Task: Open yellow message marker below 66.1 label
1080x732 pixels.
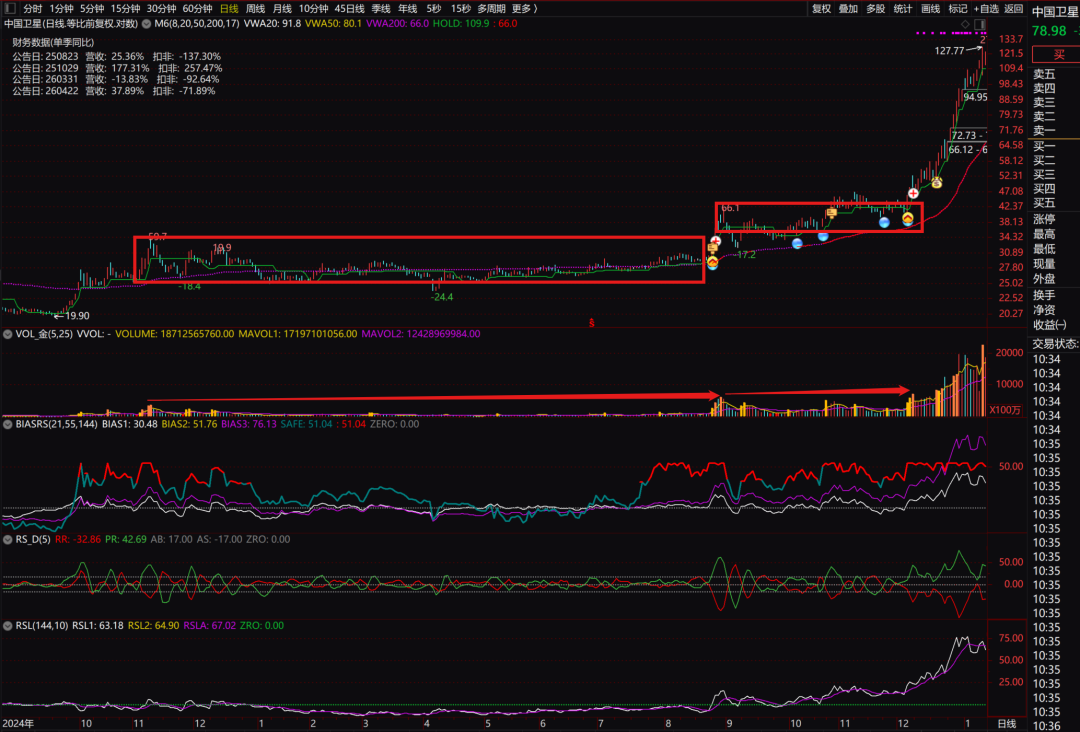Action: pyautogui.click(x=713, y=249)
